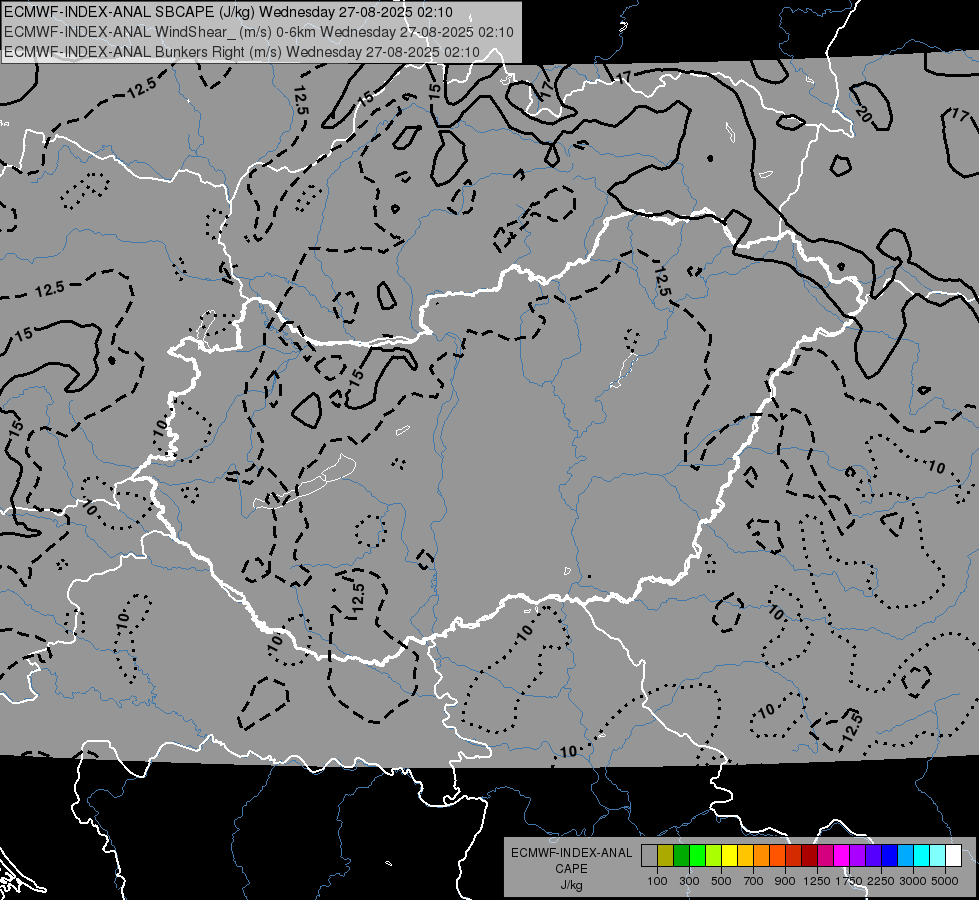Click the 1750 value on the legend scale
This screenshot has width=979, height=900.
coord(849,881)
